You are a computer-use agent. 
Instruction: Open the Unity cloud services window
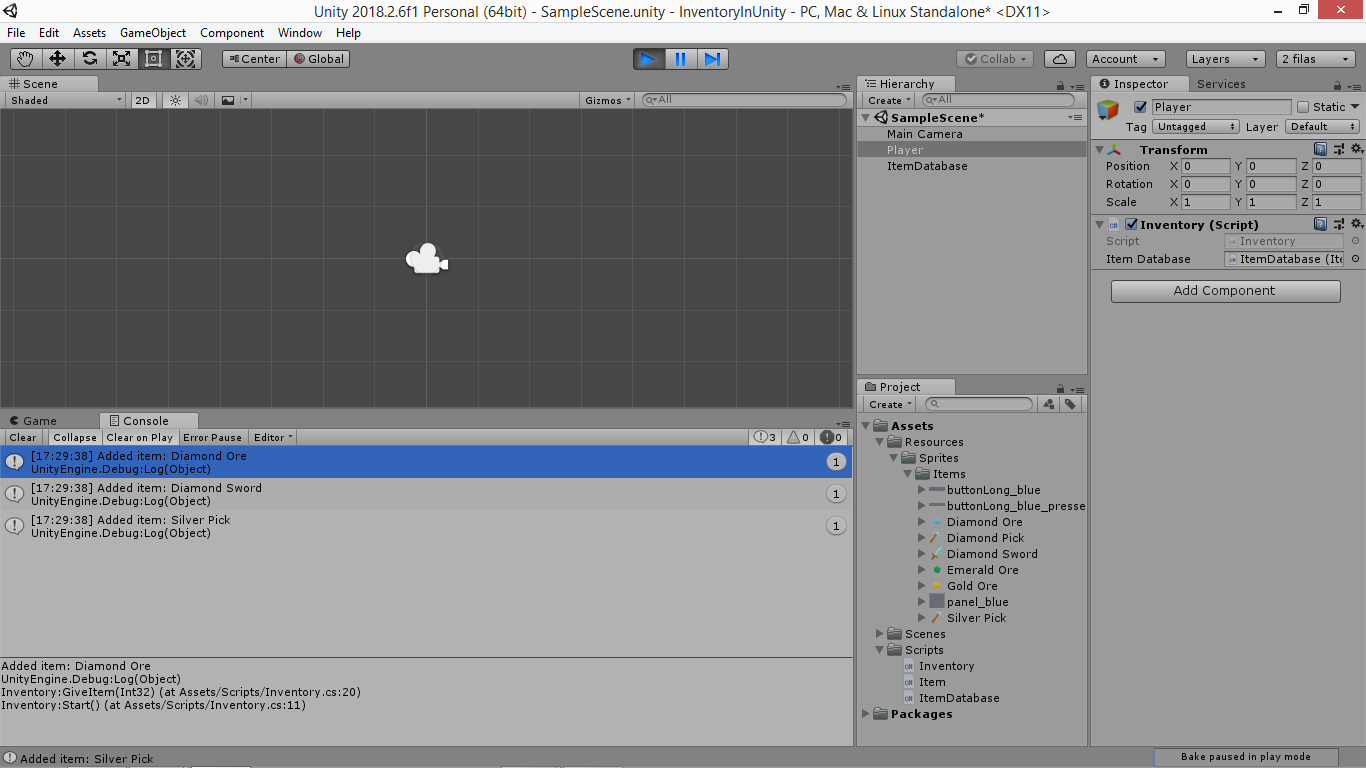click(x=1059, y=58)
